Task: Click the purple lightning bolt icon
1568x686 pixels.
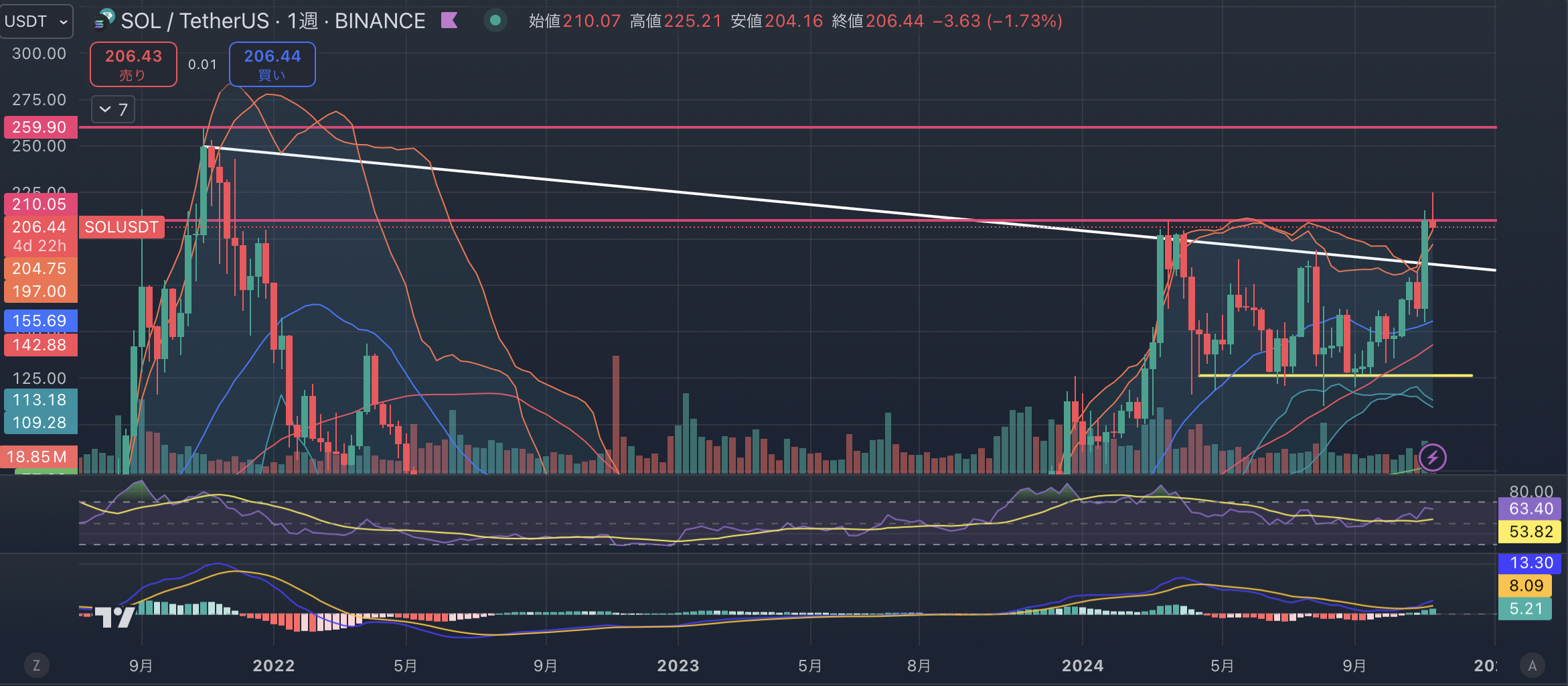Action: click(x=1433, y=458)
